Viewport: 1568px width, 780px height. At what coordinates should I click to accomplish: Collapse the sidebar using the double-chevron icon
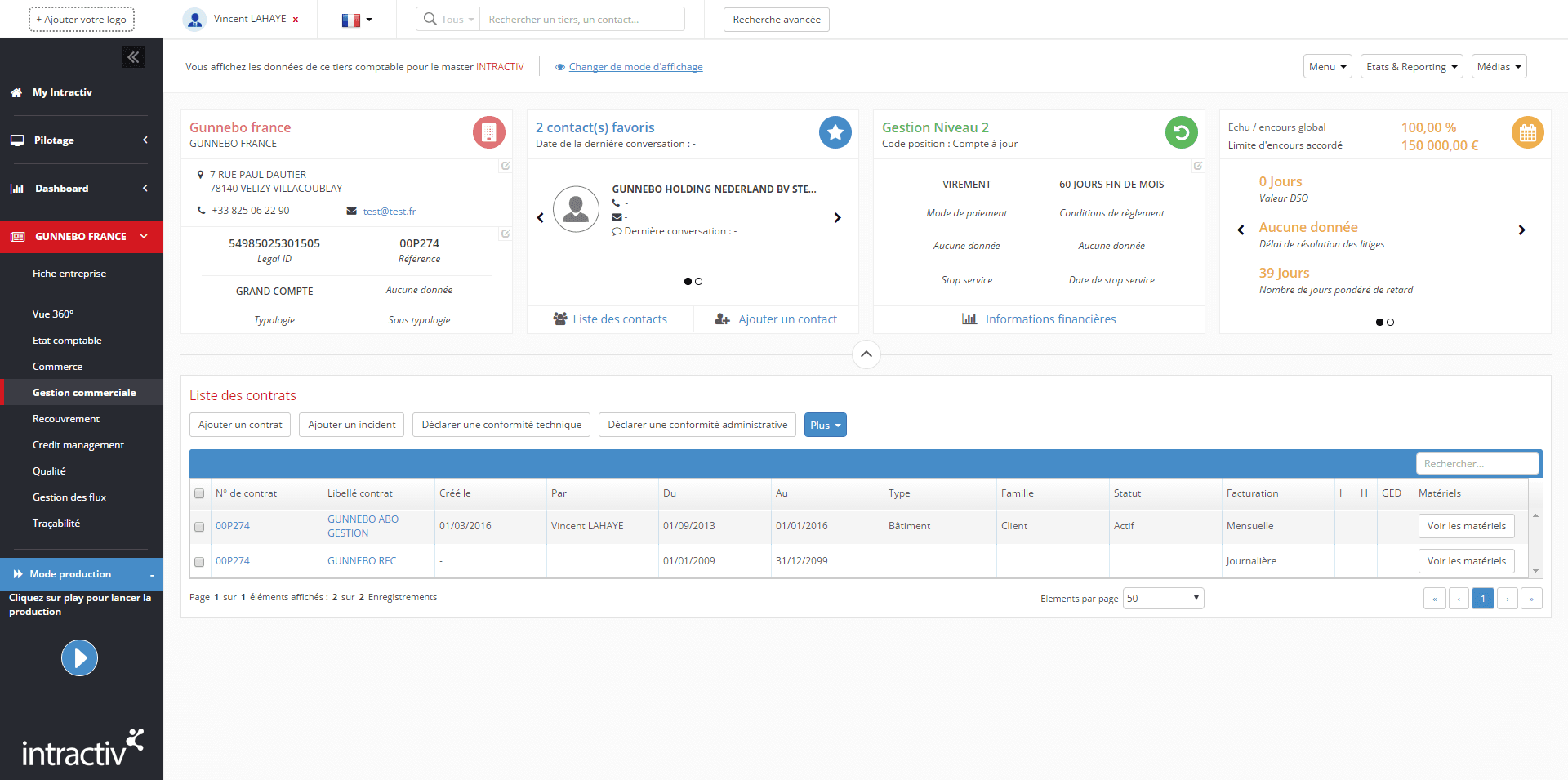pyautogui.click(x=133, y=56)
